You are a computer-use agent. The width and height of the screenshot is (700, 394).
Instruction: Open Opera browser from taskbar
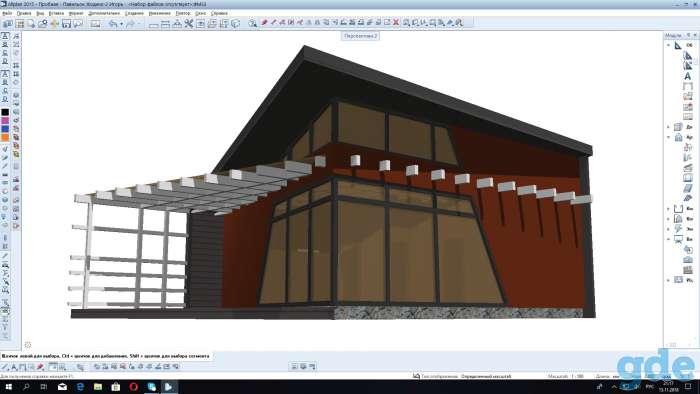[x=133, y=386]
